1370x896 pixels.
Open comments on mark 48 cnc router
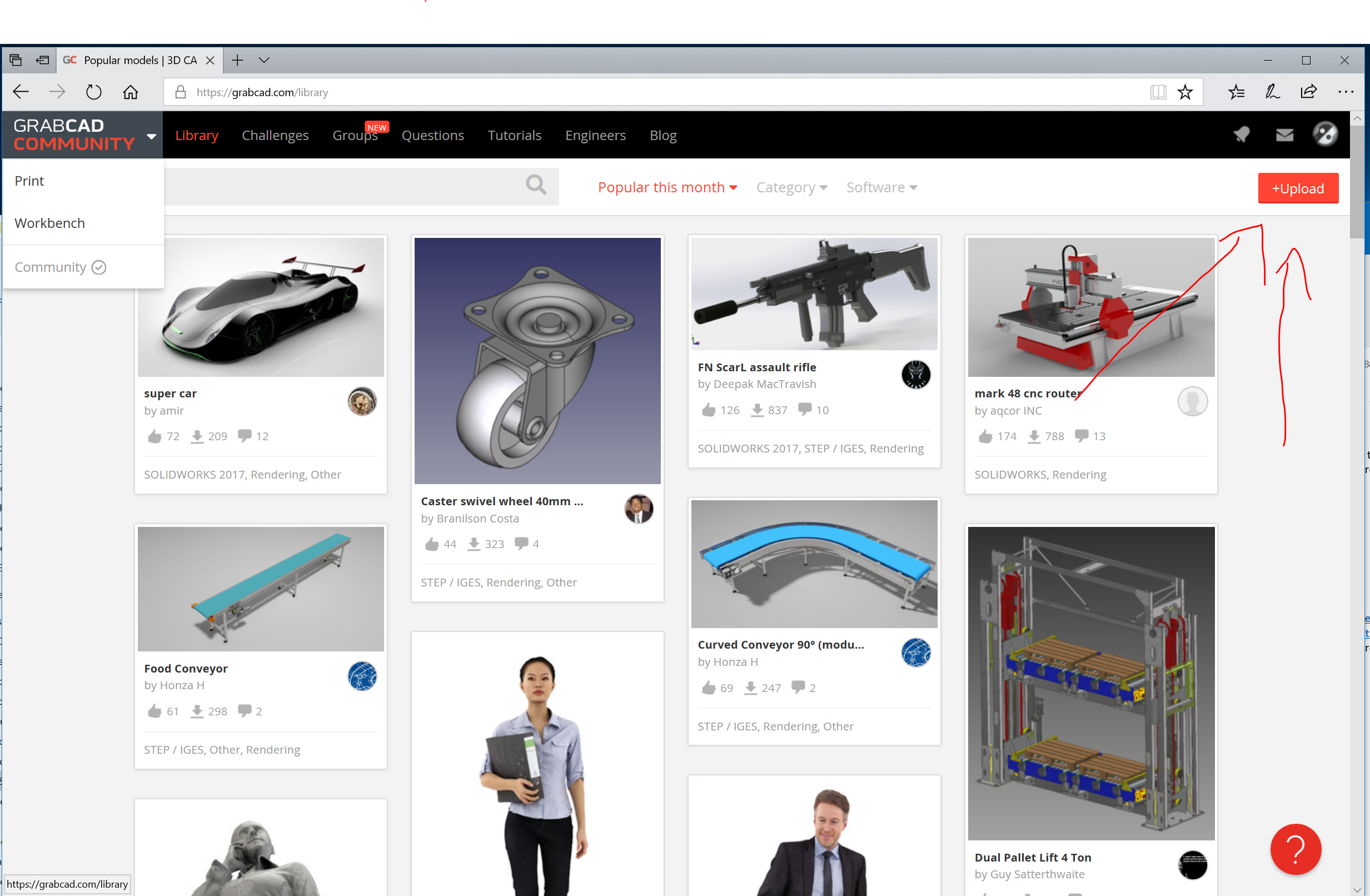click(1082, 436)
